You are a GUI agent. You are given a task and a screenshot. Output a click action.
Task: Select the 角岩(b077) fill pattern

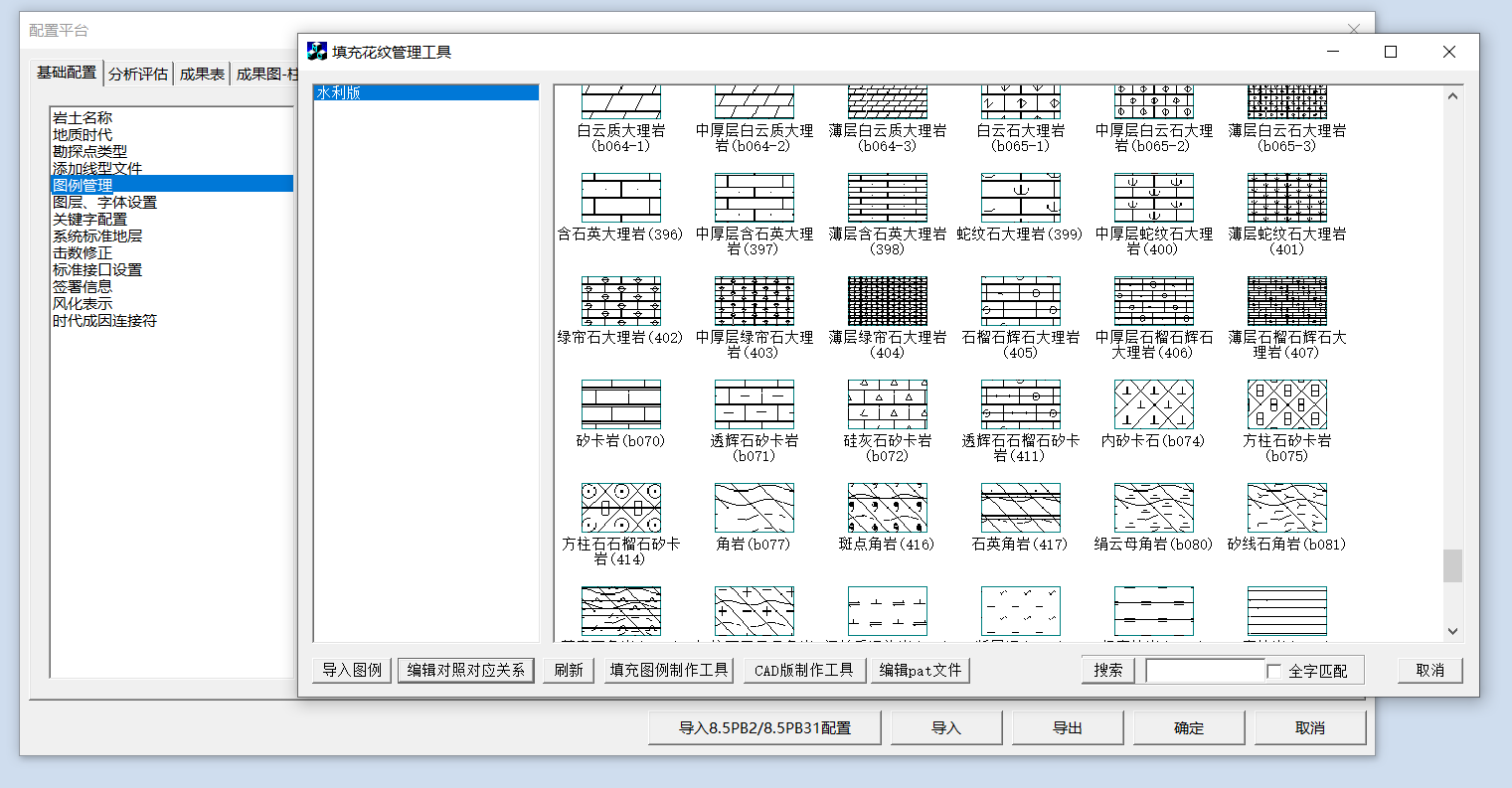tap(754, 508)
